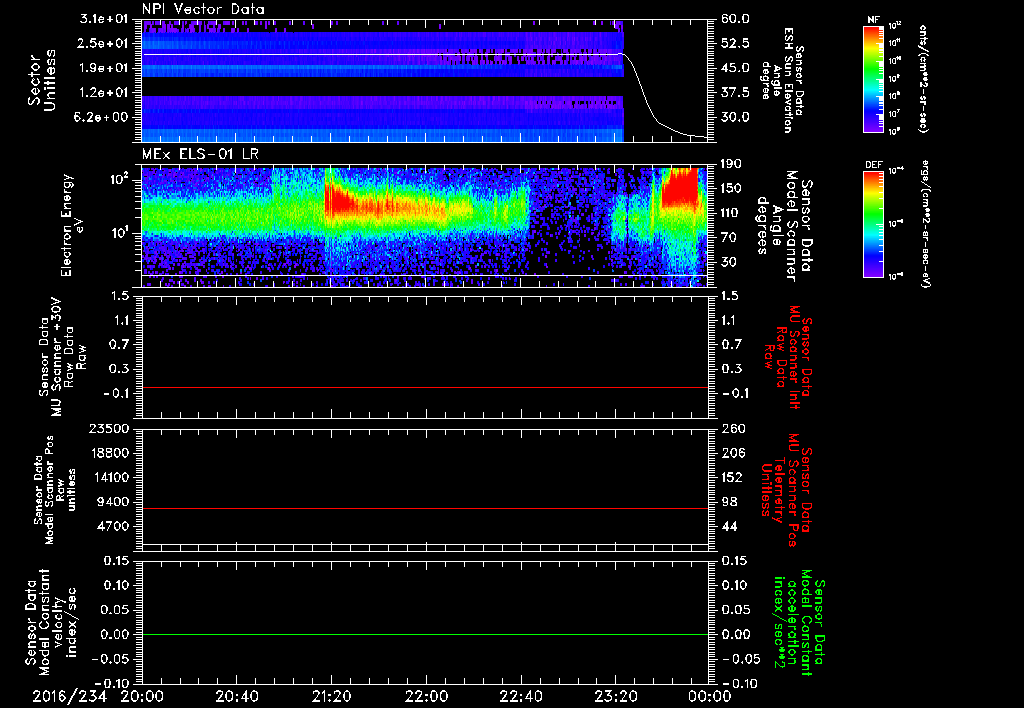The image size is (1024, 708).
Task: Click the '1.9e+01' Sector axis value
Action: pyautogui.click(x=106, y=68)
